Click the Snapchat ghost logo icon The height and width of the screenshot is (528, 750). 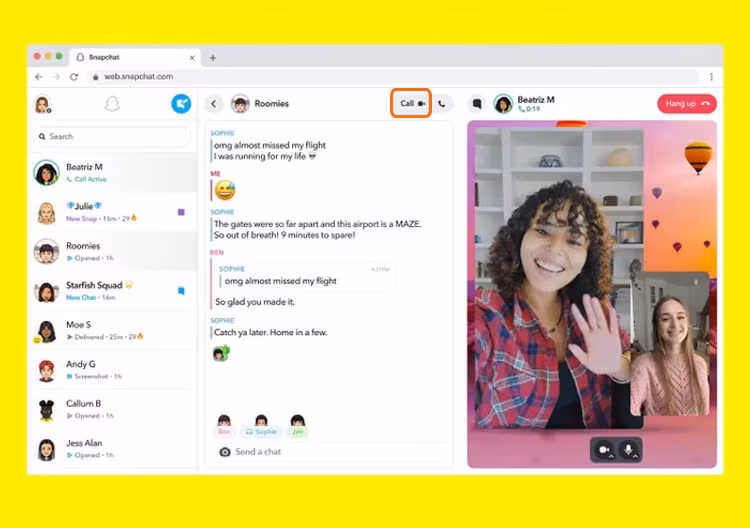(112, 104)
